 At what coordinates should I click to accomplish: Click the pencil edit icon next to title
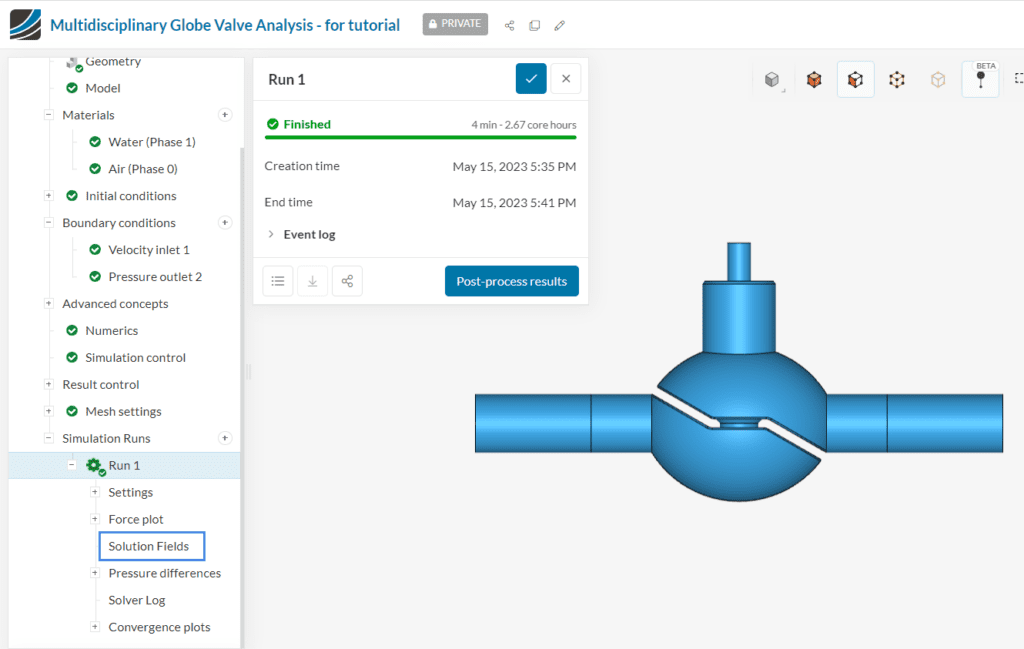coord(559,24)
